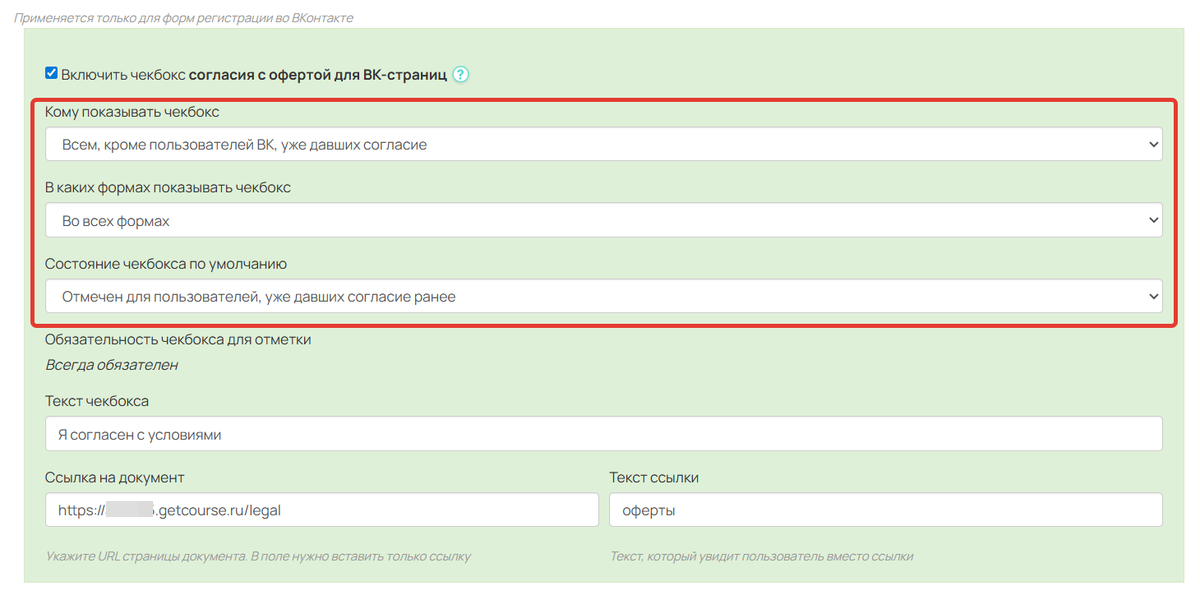Expand the 'Во всех формах' dropdown
This screenshot has width=1200, height=595.
603,220
